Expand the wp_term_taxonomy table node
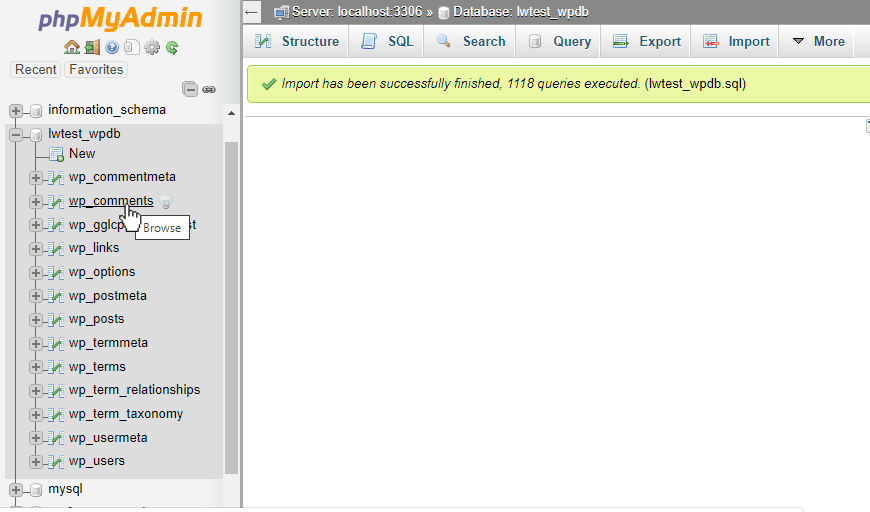 pos(36,415)
